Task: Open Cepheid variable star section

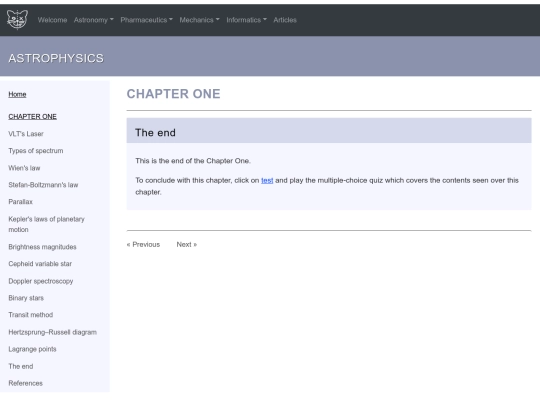Action: (x=40, y=264)
